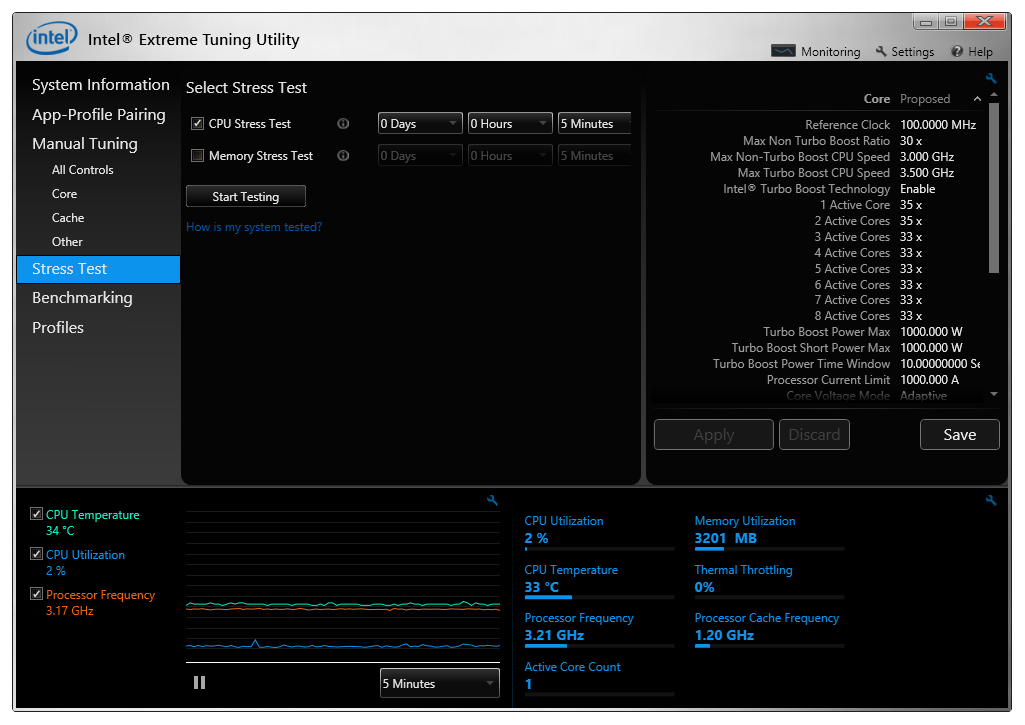Enable the Memory Stress Test checkbox

point(197,156)
